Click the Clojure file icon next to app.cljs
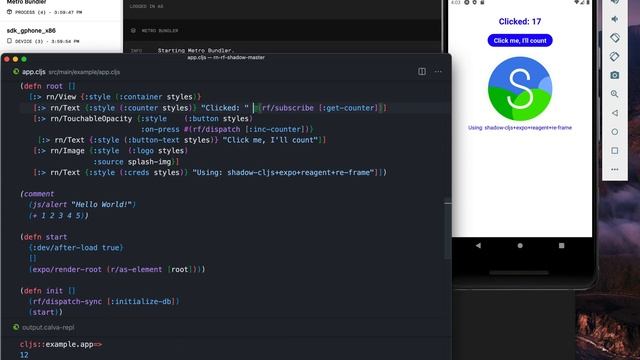The height and width of the screenshot is (360, 640). pos(16,71)
